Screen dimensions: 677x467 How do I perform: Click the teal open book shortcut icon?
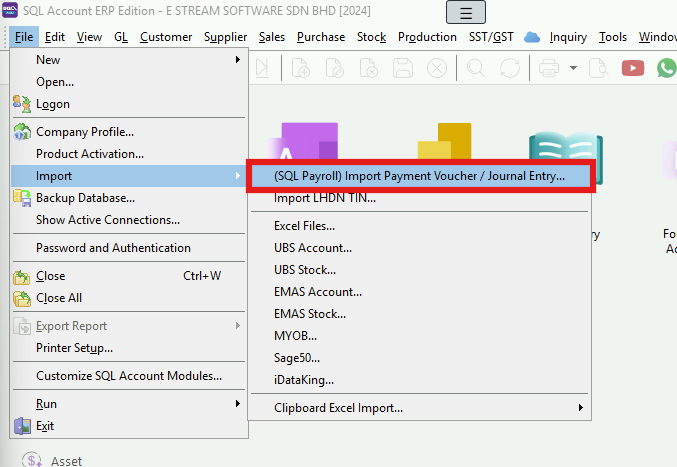(566, 147)
